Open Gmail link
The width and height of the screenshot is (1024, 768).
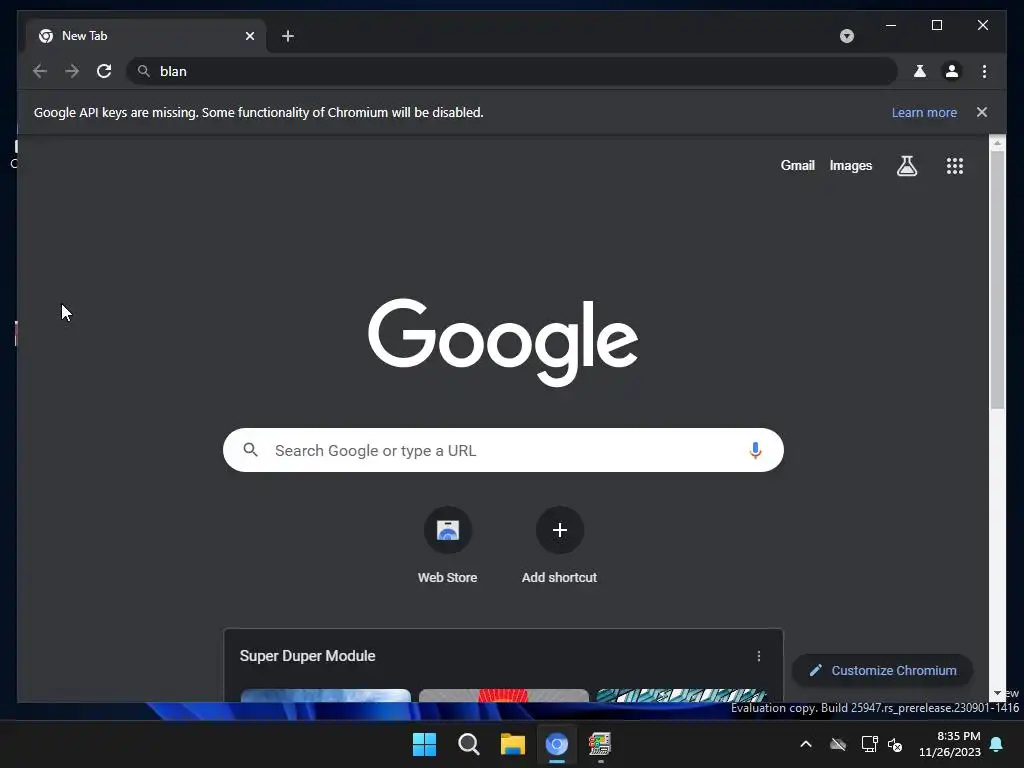(x=797, y=165)
